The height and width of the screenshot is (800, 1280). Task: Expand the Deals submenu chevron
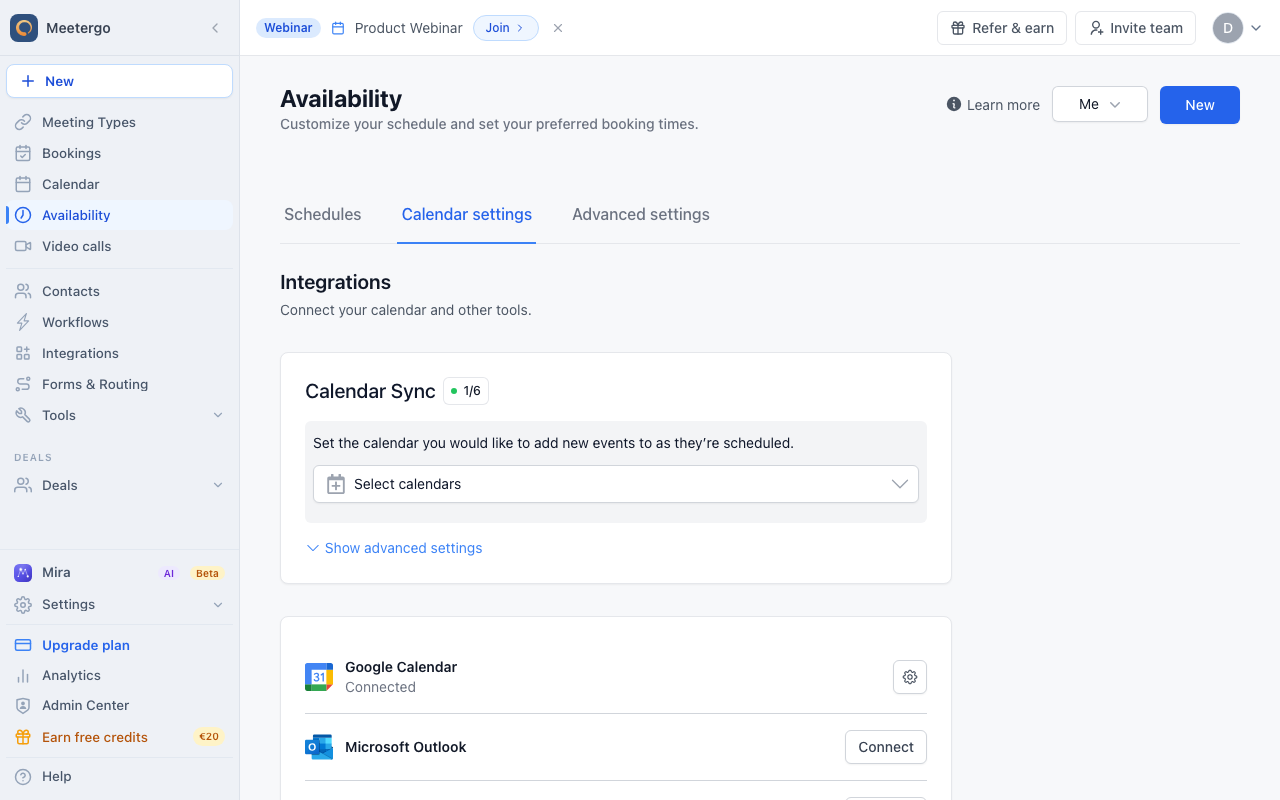(218, 485)
